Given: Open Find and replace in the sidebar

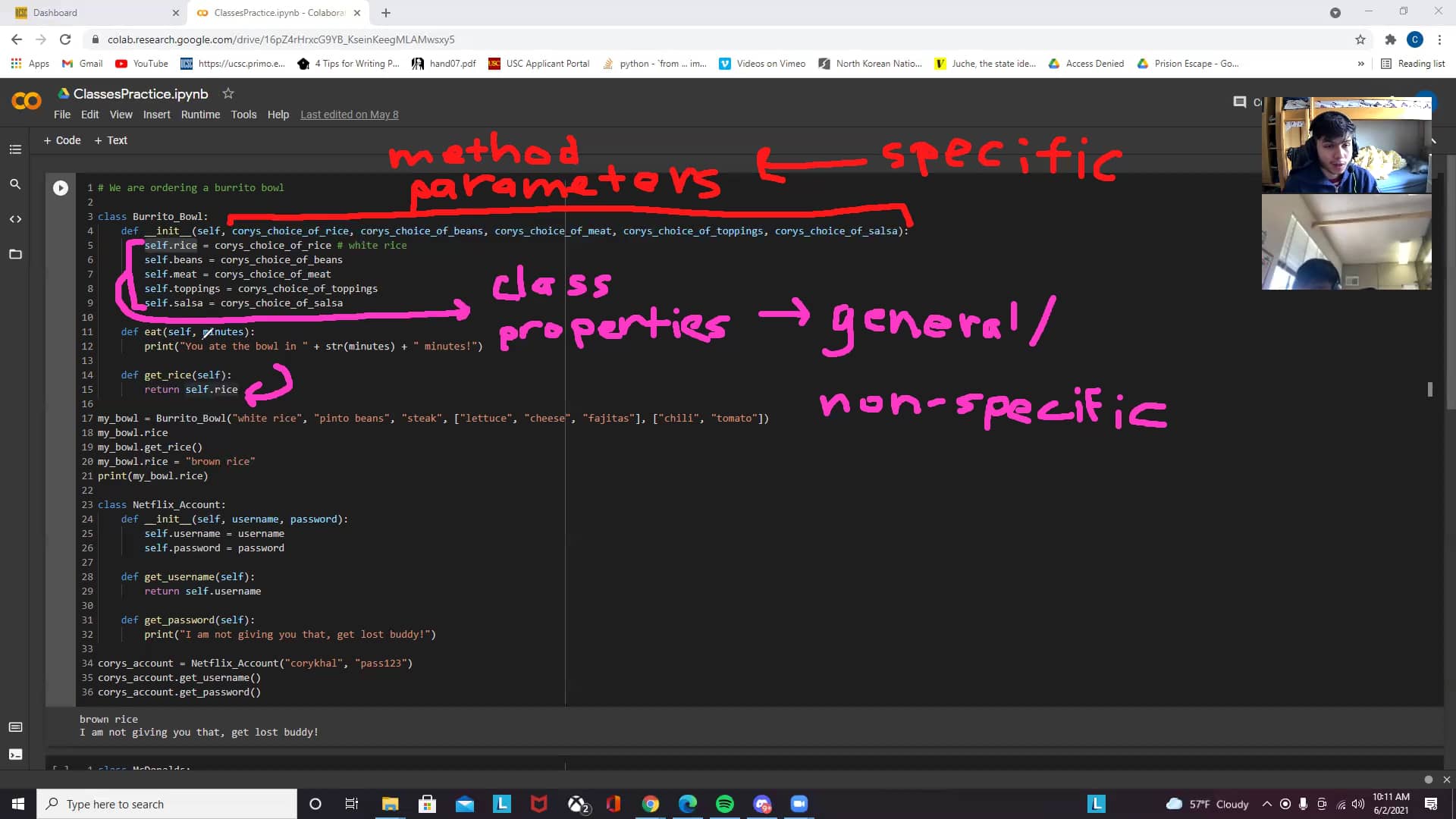Looking at the screenshot, I should pos(15,184).
